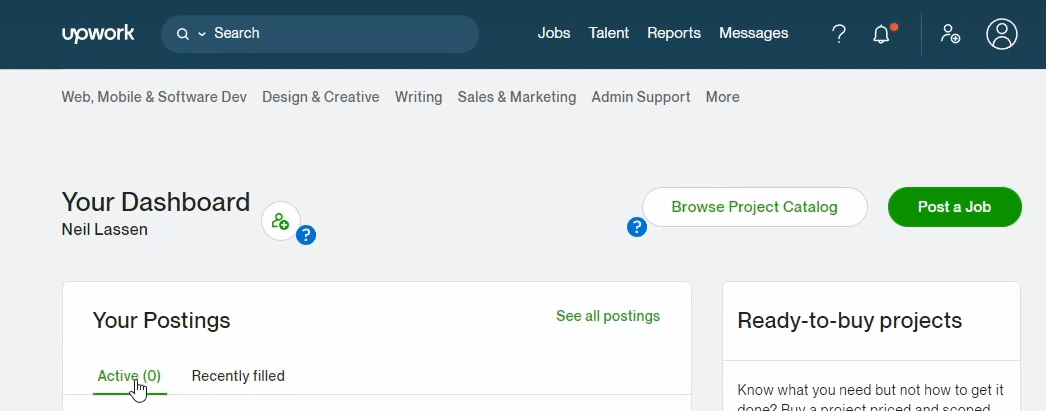Click the Upwork logo
The image size is (1046, 411).
coord(98,33)
